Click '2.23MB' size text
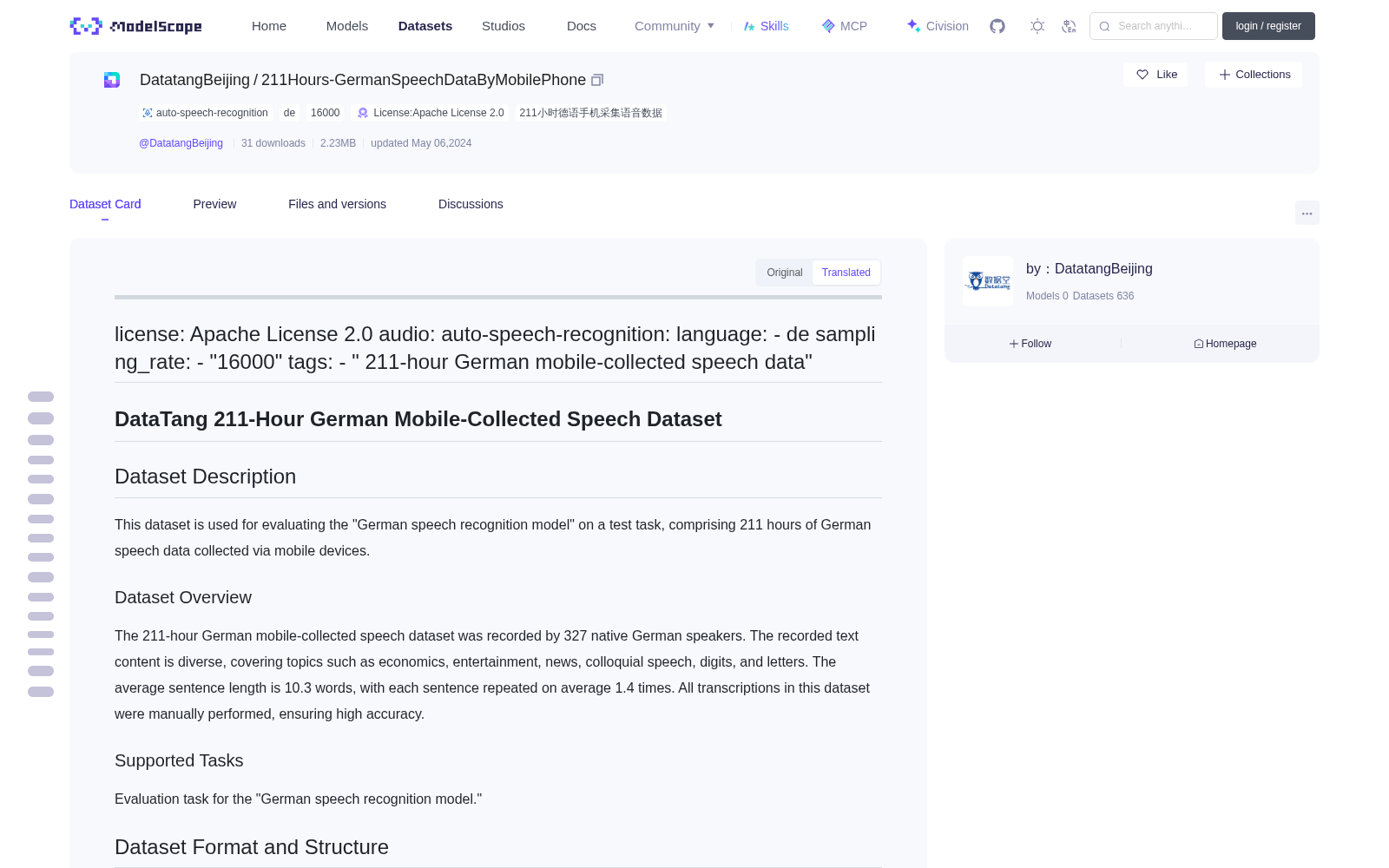This screenshot has height=868, width=1389. click(x=338, y=143)
